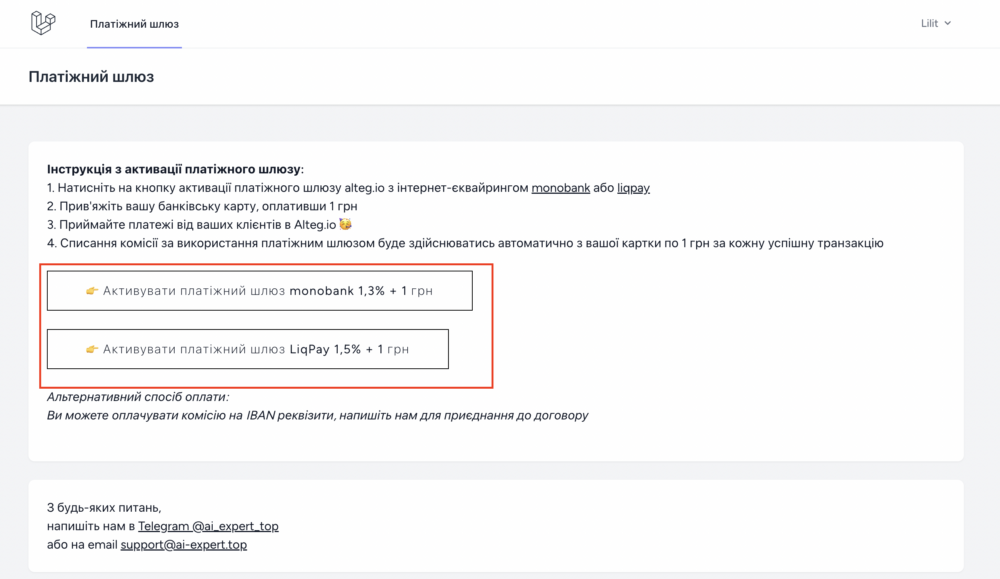Activate payment gateway monobank 1,3% + 1 грн
Viewport: 1000px width, 579px height.
(x=260, y=291)
